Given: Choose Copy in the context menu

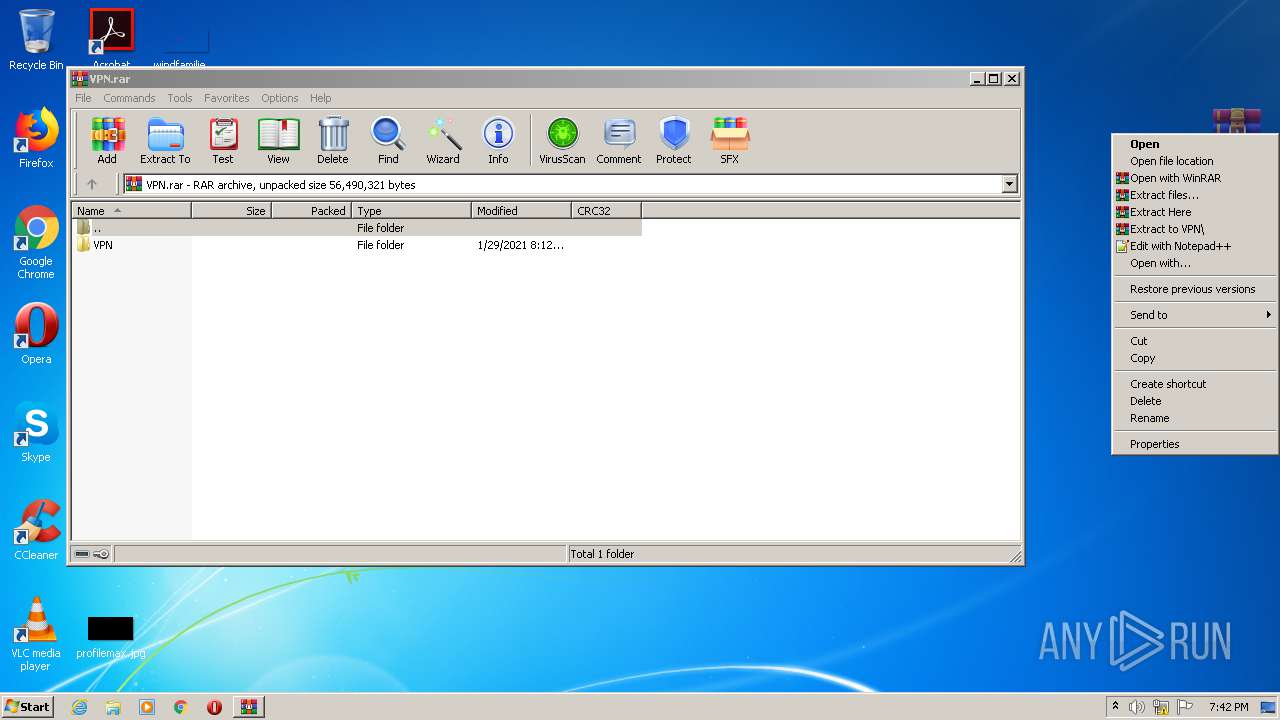Looking at the screenshot, I should click(1195, 358).
